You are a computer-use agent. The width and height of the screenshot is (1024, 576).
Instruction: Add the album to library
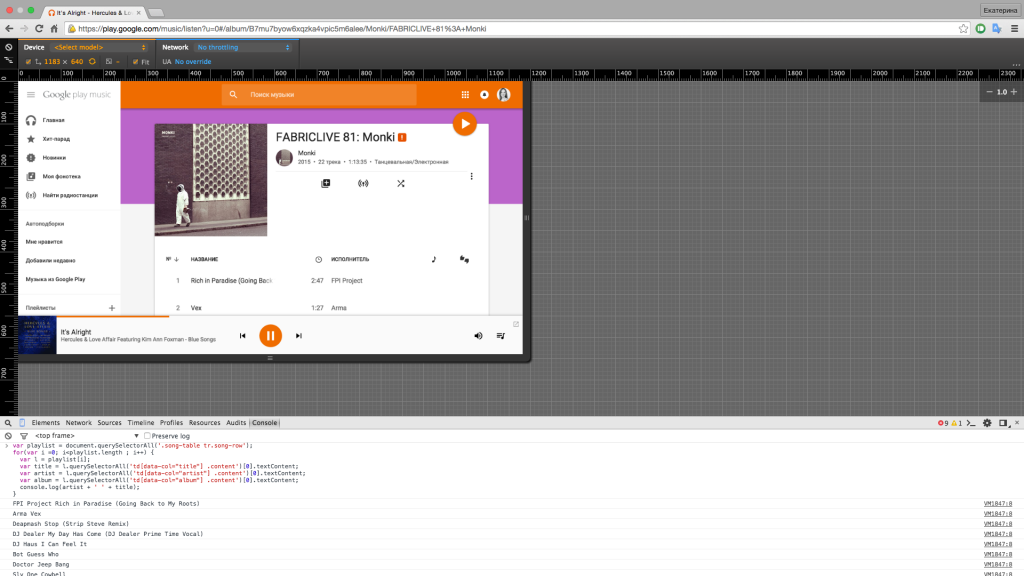click(x=325, y=183)
